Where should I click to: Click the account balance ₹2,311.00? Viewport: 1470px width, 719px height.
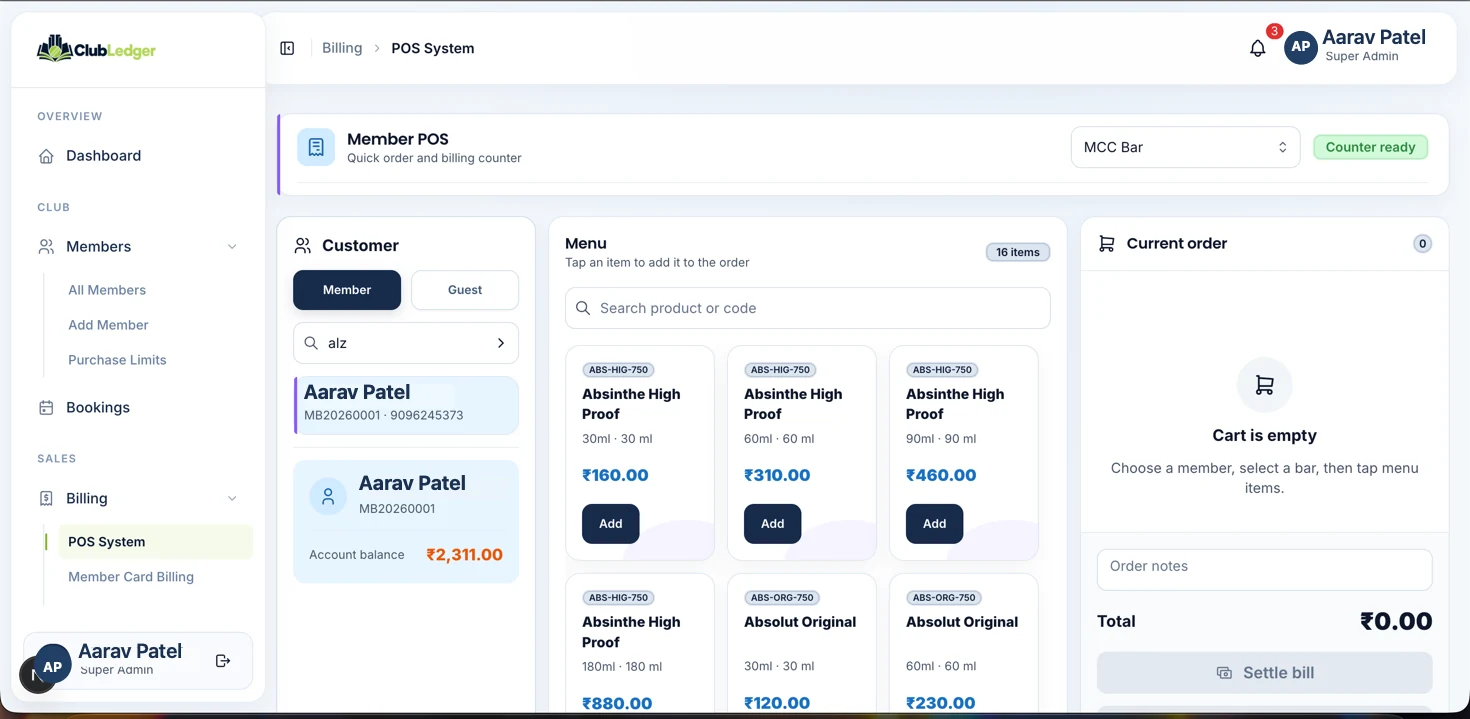(464, 555)
